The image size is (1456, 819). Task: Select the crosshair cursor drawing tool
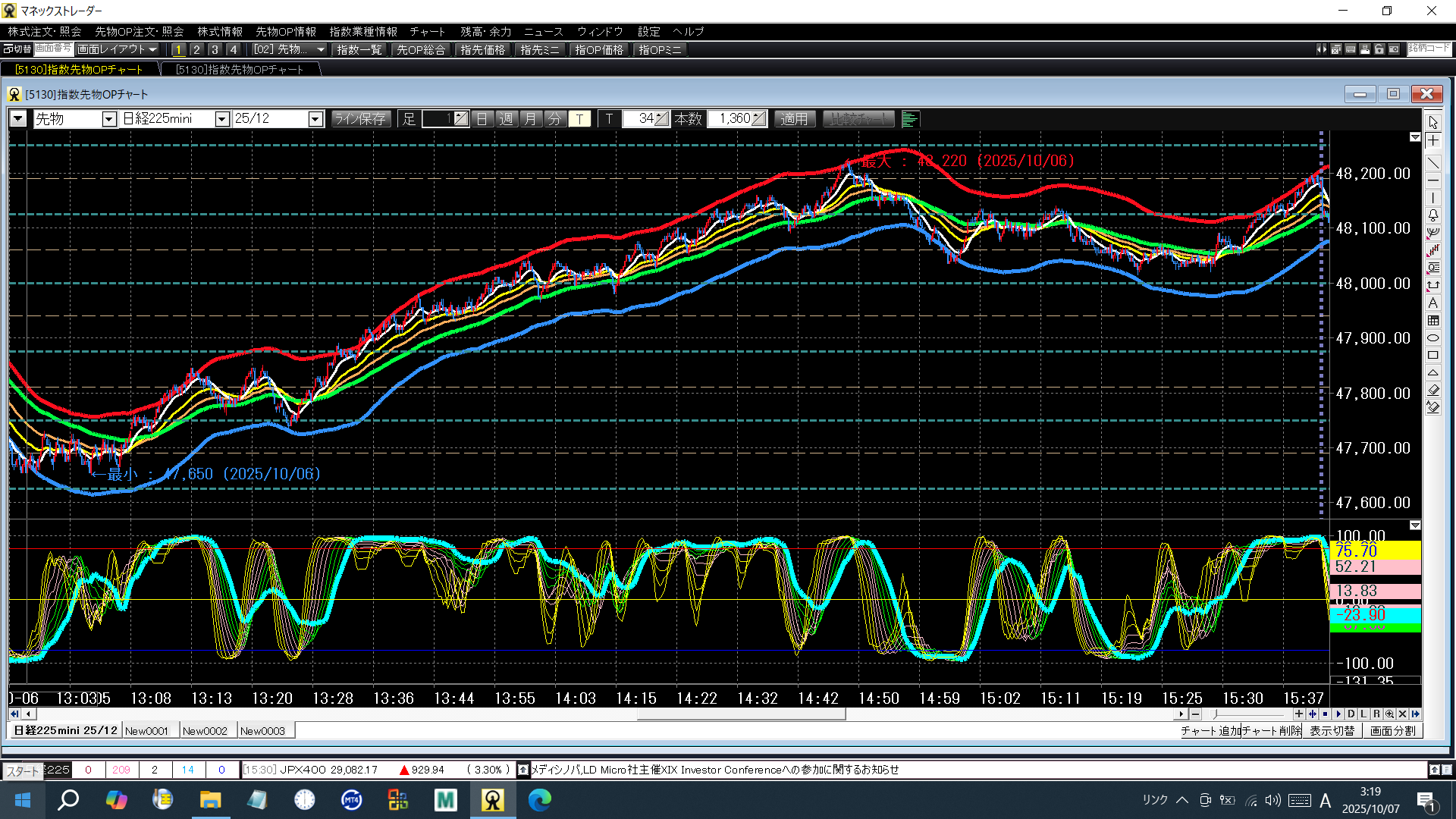tap(1432, 141)
